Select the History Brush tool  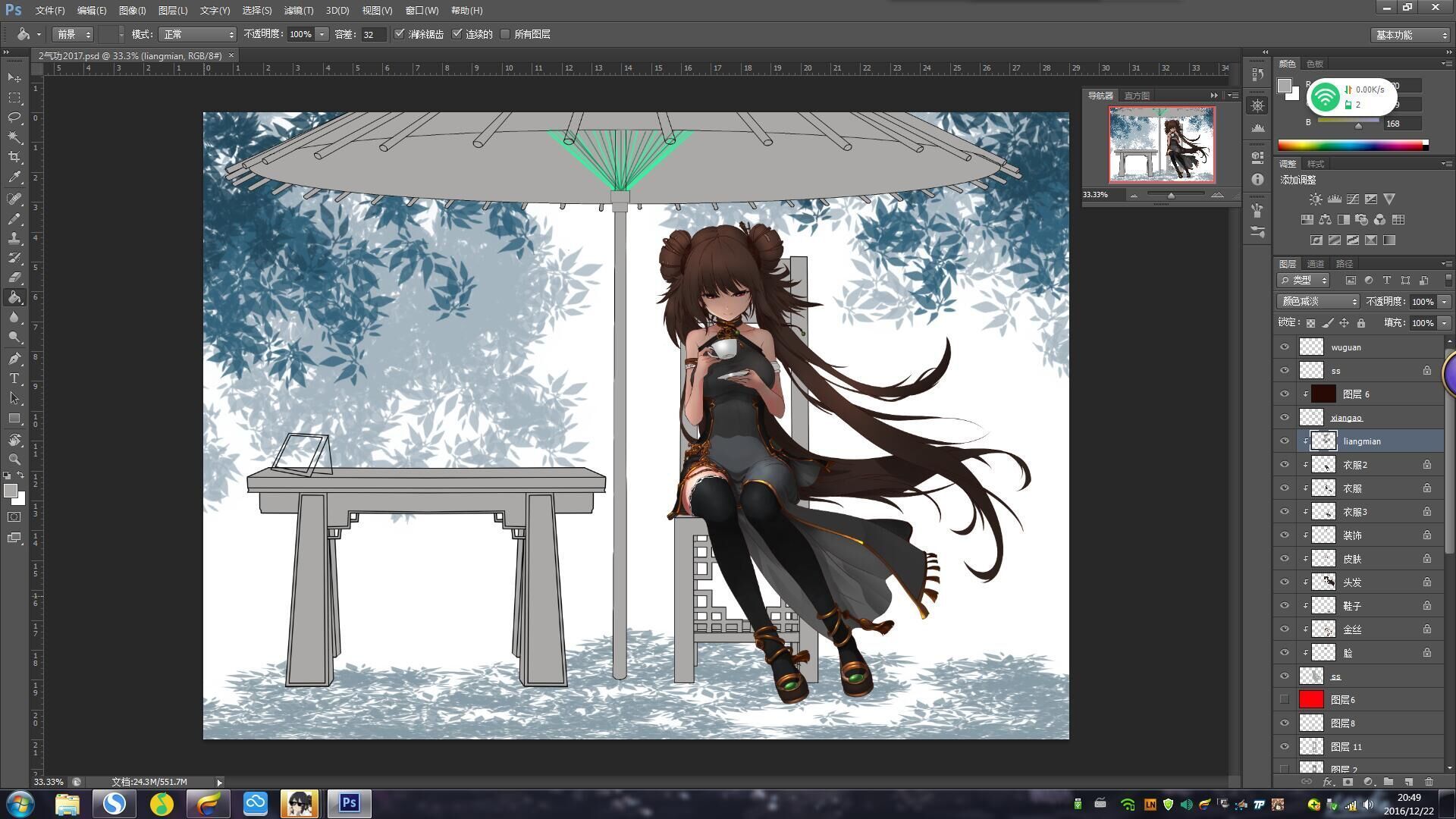click(14, 258)
